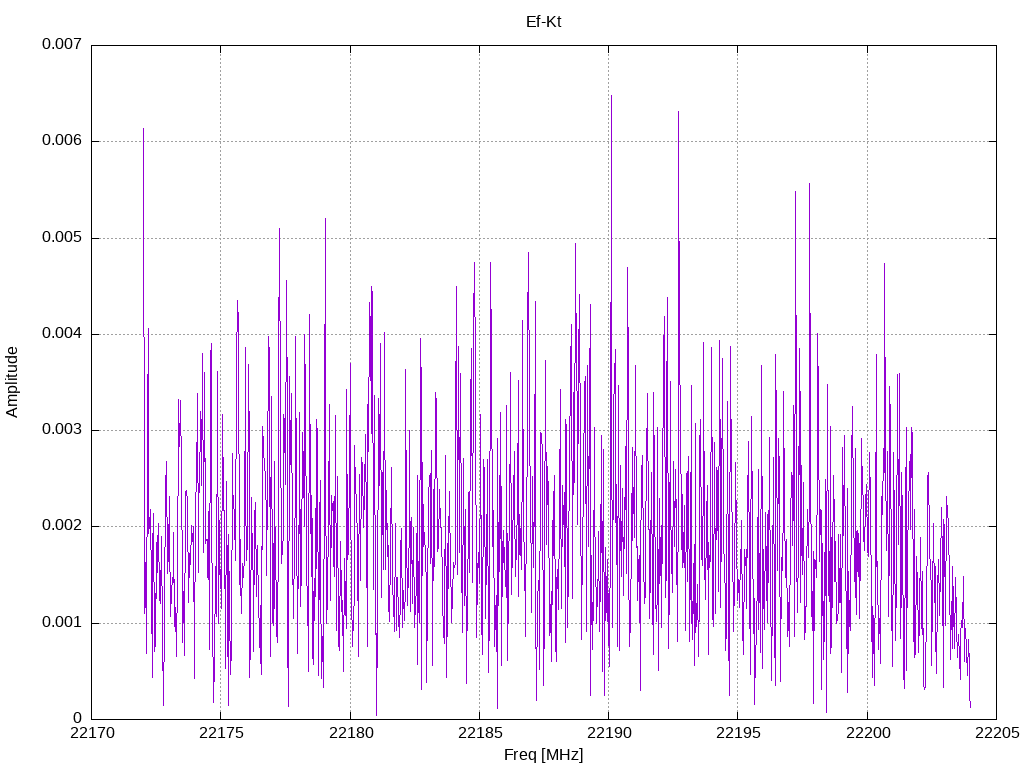1024x768 pixels.
Task: Click the x-axis tick label 22170
Action: pos(92,733)
